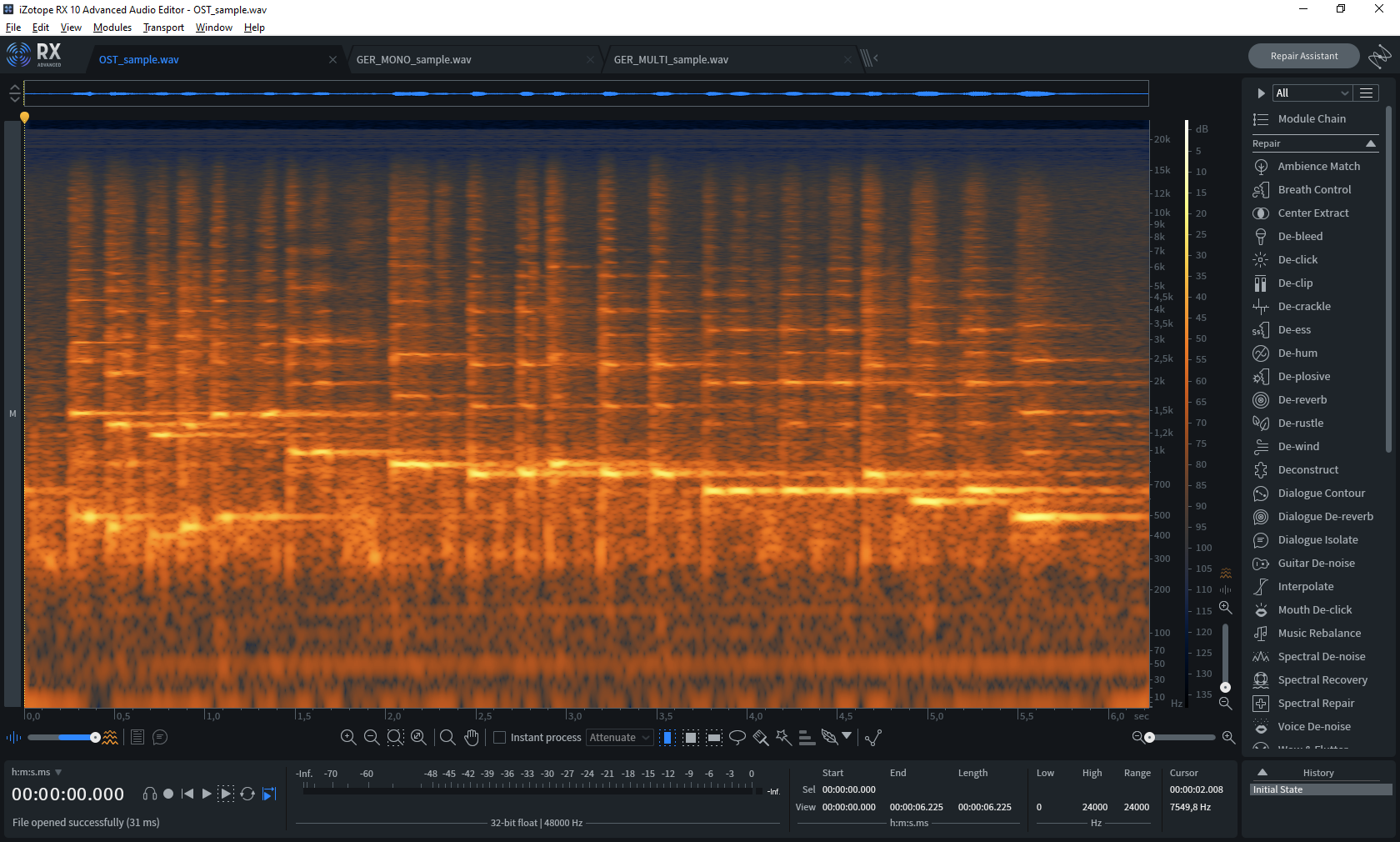Select the Brush selection tool
The image size is (1400, 842).
760,737
